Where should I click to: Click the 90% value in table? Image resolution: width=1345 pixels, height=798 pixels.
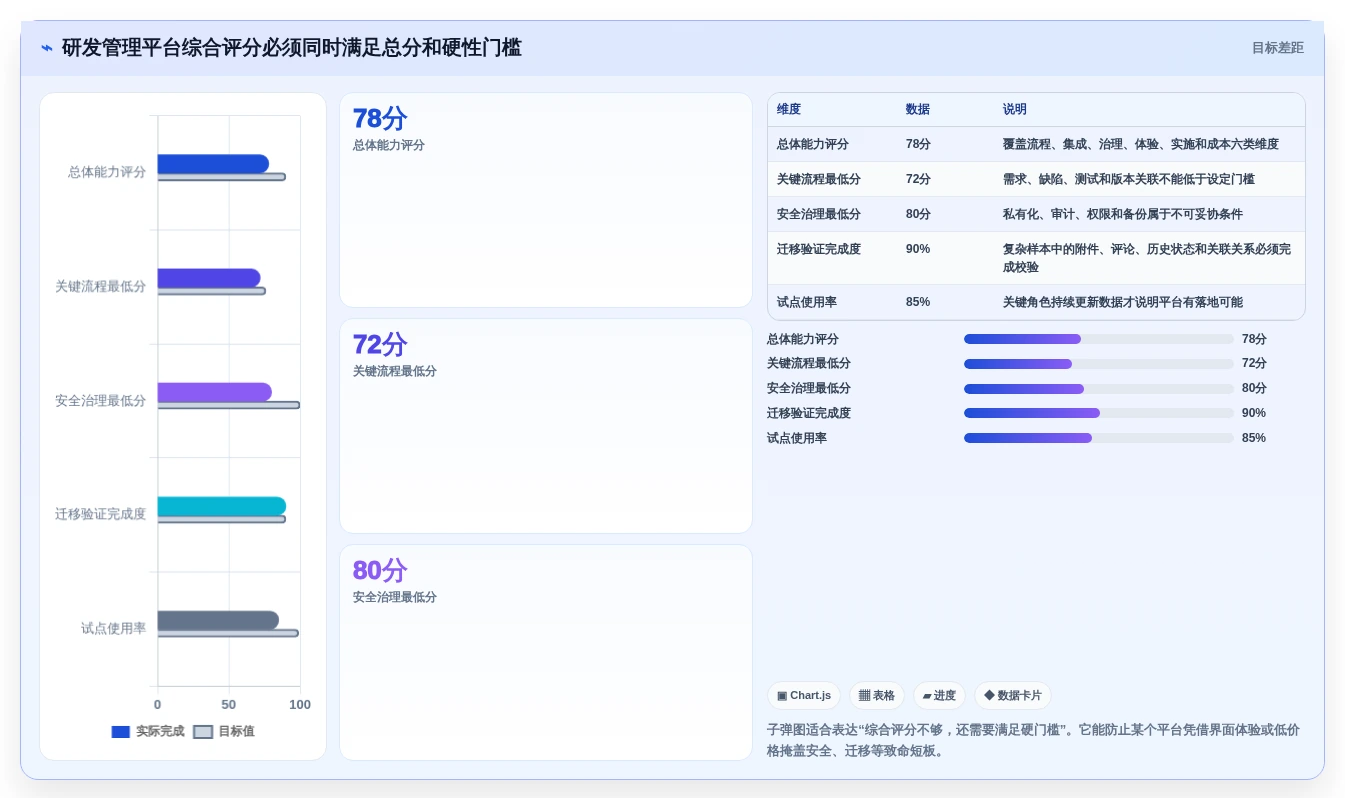pyautogui.click(x=918, y=249)
